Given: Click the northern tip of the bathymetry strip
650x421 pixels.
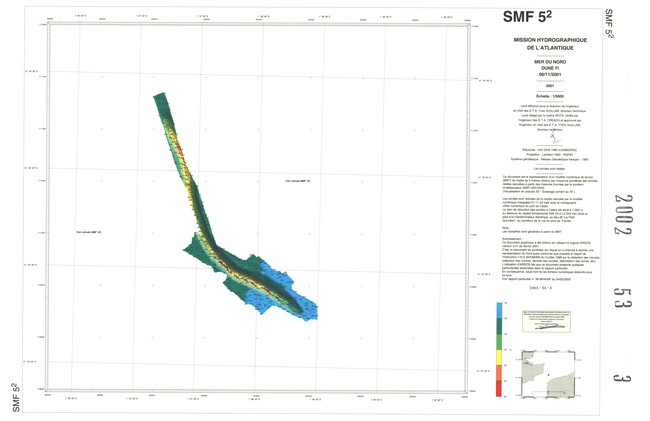Looking at the screenshot, I should (x=159, y=96).
